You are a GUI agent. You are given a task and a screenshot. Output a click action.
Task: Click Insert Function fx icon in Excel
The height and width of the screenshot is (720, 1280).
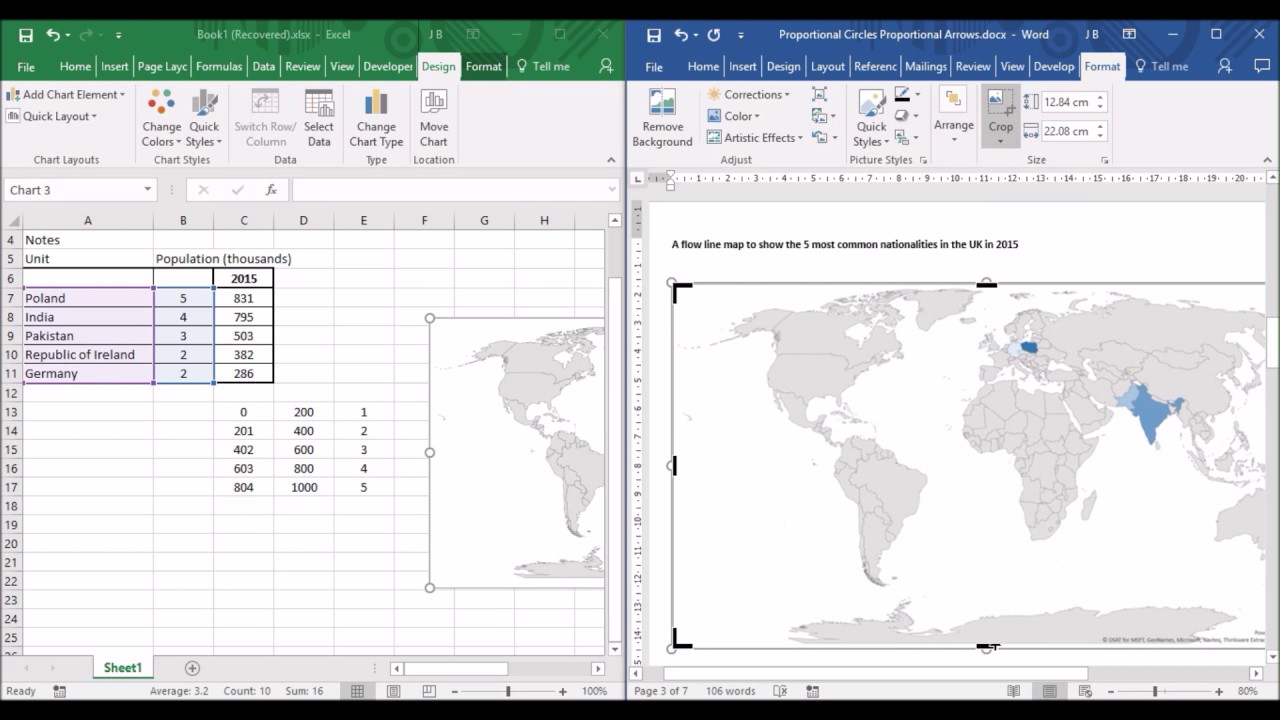(271, 190)
